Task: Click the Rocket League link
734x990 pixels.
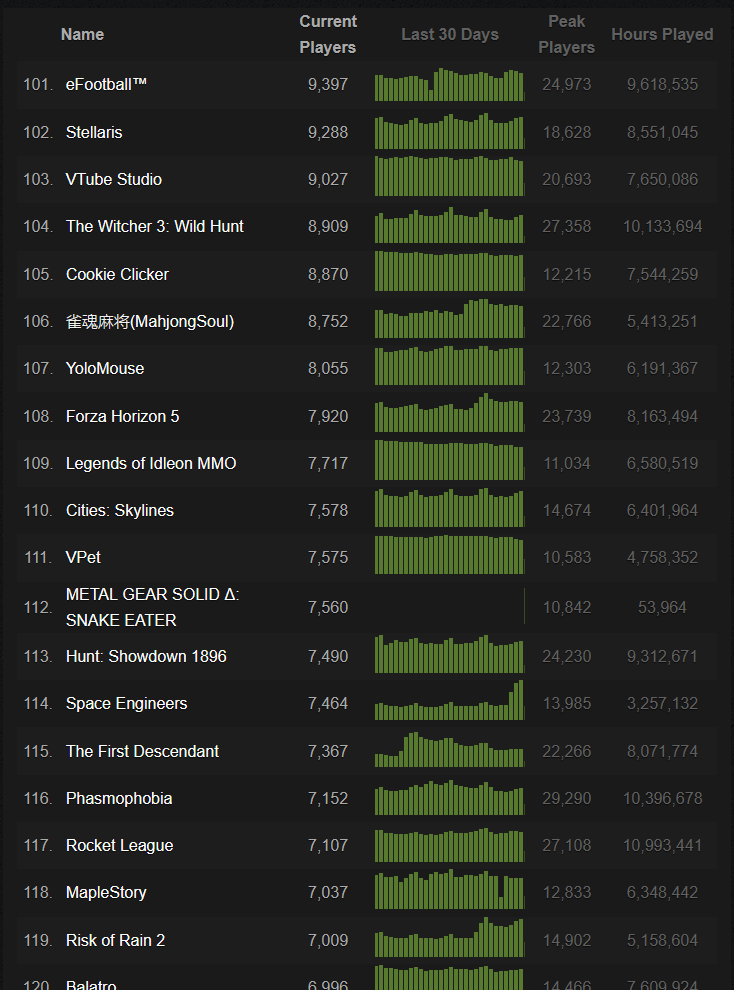Action: pos(119,845)
